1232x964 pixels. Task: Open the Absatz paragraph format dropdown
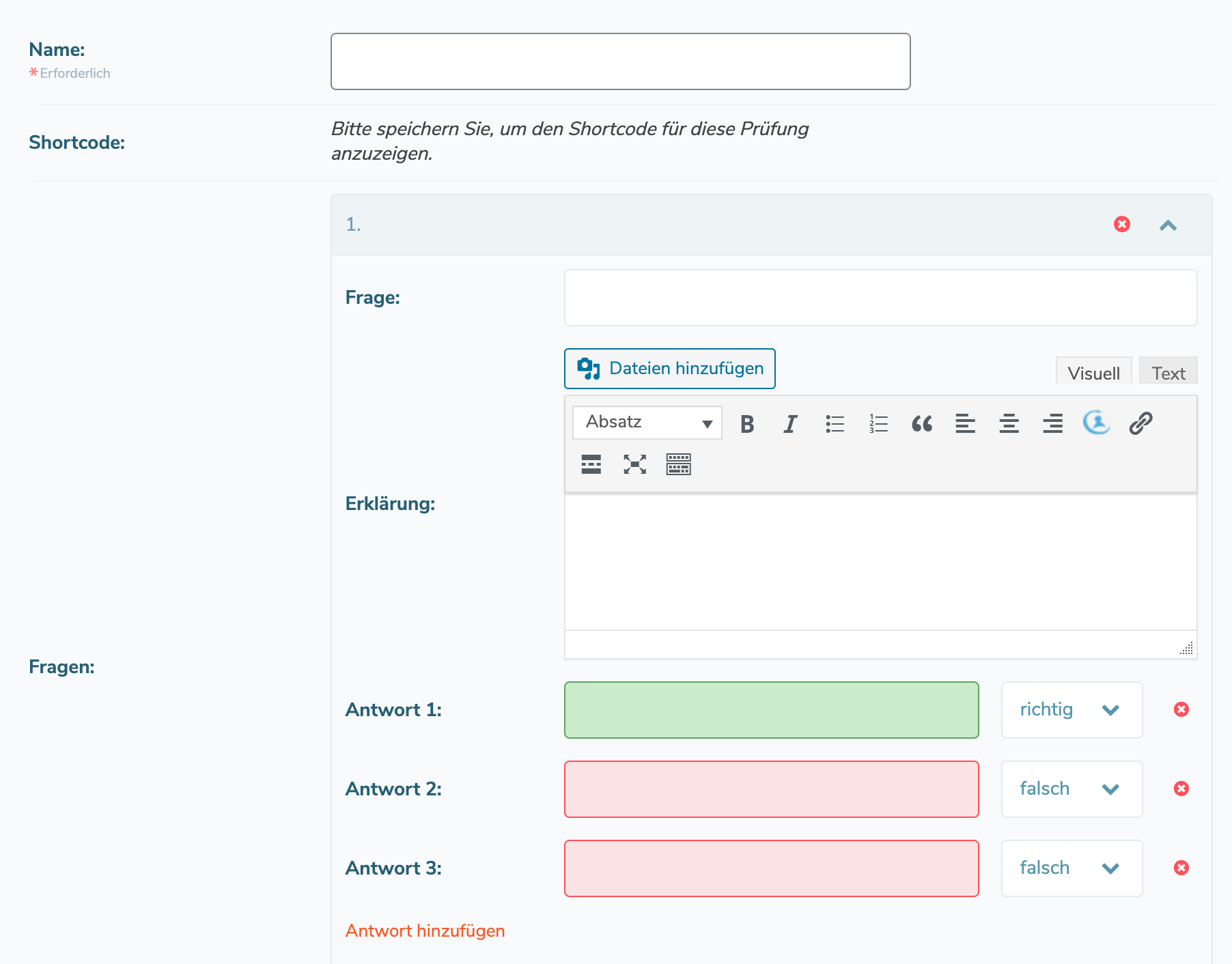tap(647, 423)
